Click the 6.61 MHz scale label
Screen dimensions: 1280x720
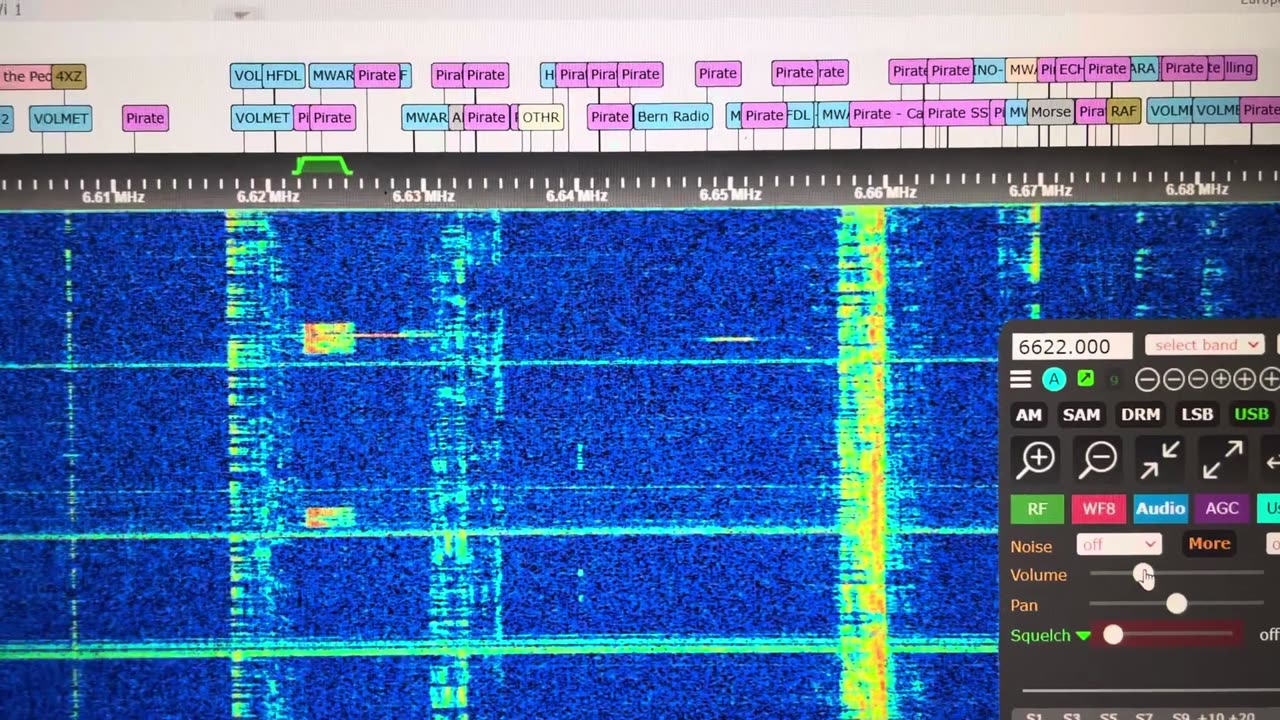[x=113, y=198]
